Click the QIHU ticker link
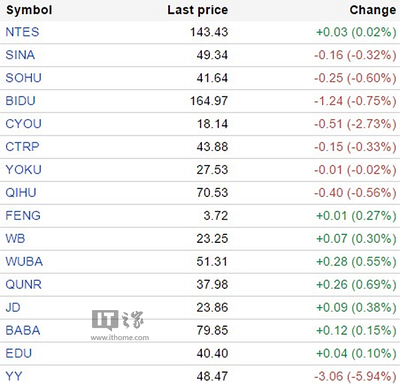The image size is (400, 384). (21, 193)
